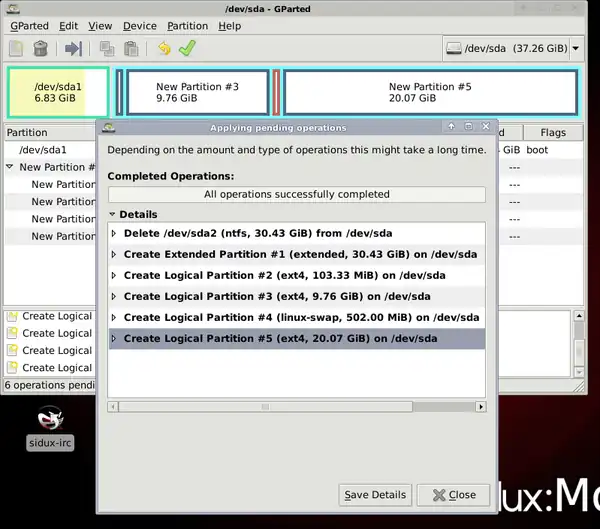The width and height of the screenshot is (600, 529).
Task: Select the /dev/sda1 block in disk map
Action: coord(57,93)
